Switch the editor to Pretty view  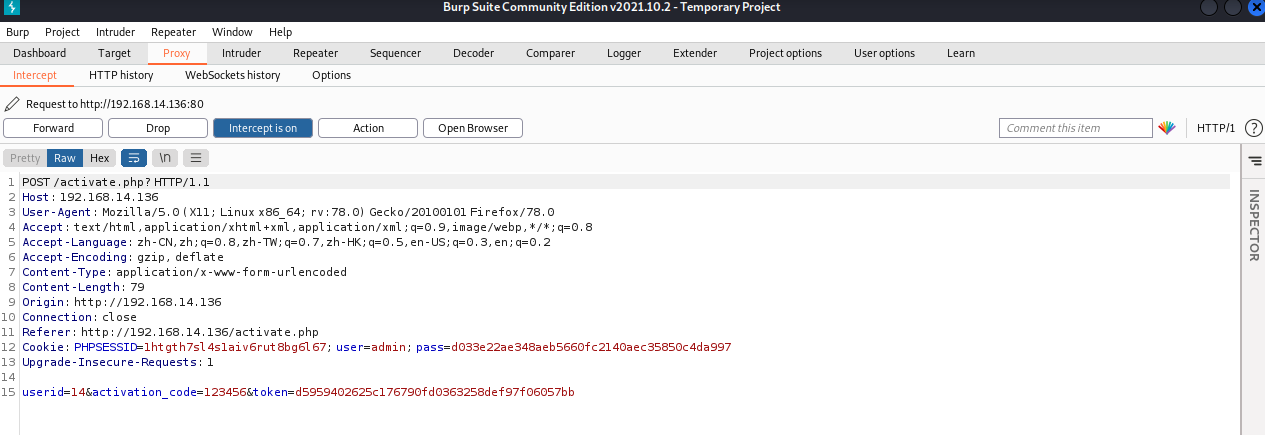coord(25,158)
